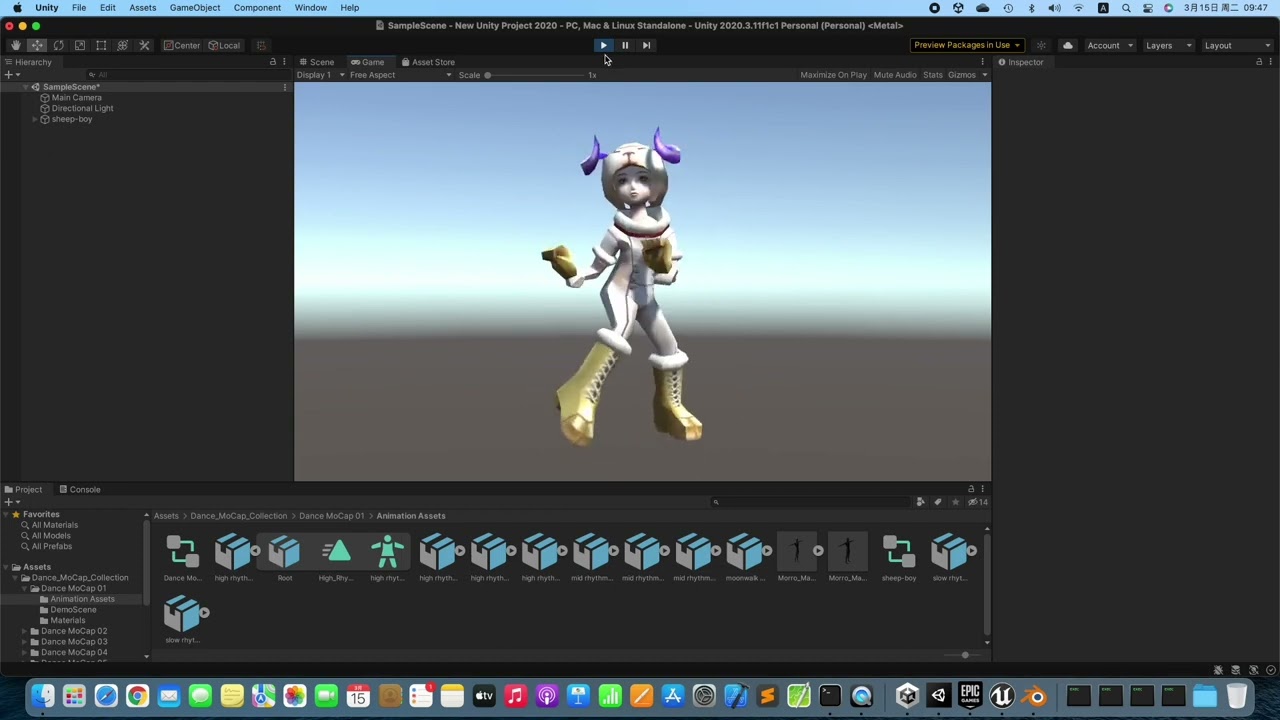Toggle Maximize On Play

tap(833, 75)
